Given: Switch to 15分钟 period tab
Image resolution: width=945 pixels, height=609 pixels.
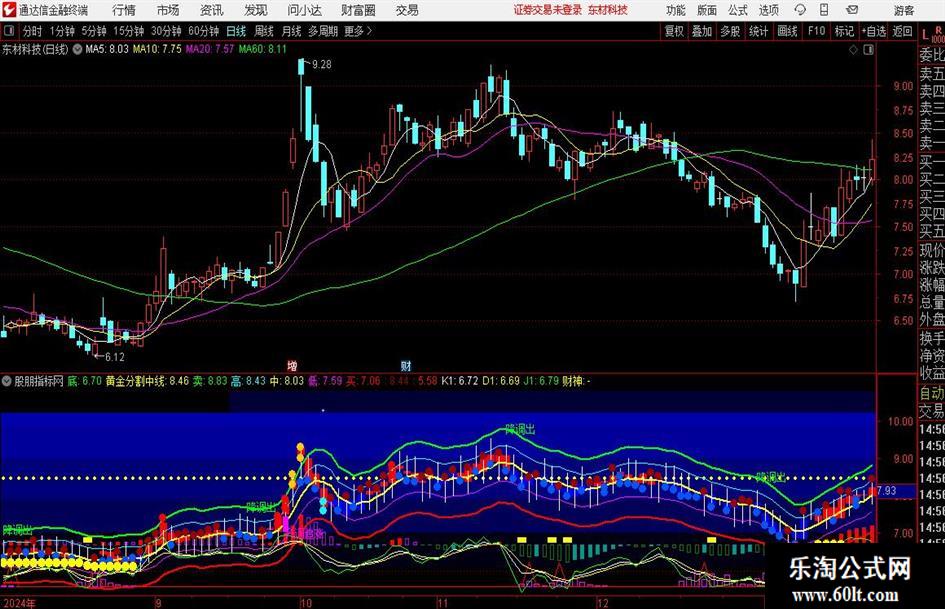Looking at the screenshot, I should pos(128,31).
